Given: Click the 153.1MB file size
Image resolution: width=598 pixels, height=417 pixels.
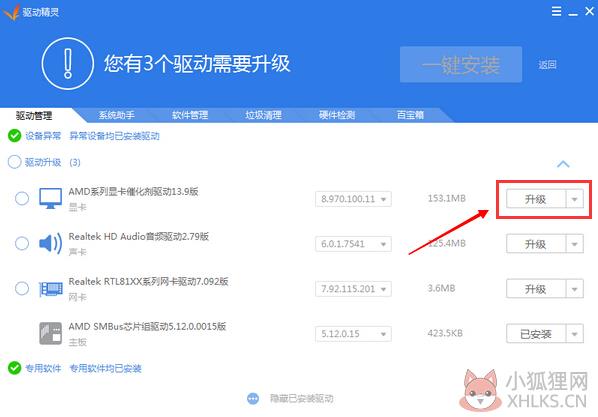Looking at the screenshot, I should pos(447,198).
